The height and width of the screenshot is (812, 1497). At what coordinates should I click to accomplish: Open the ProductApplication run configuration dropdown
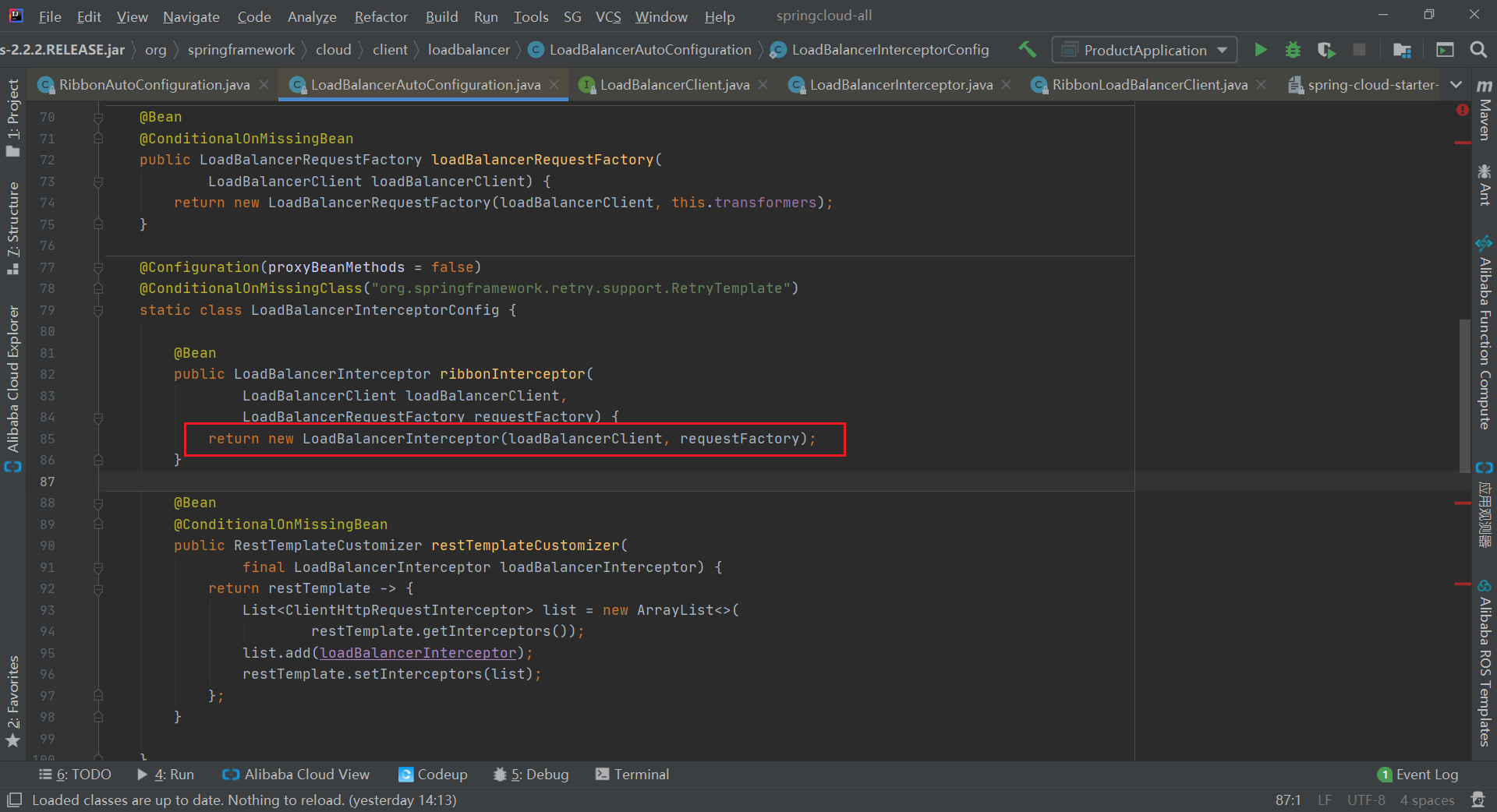(1144, 50)
